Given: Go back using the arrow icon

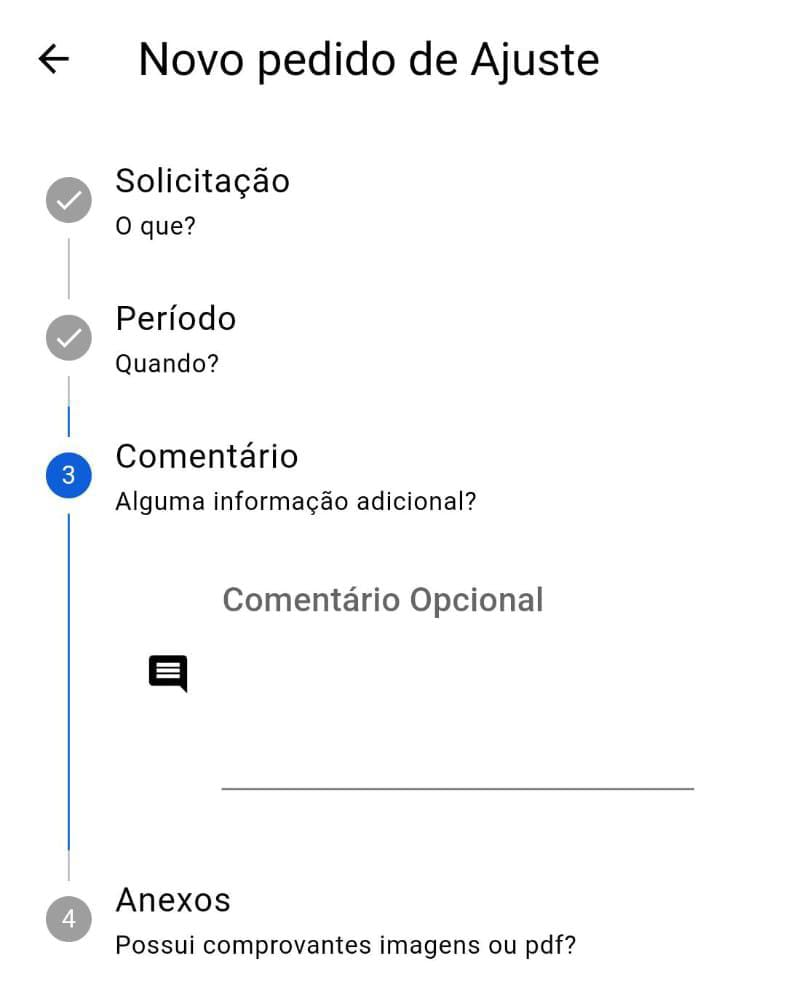Looking at the screenshot, I should [54, 60].
